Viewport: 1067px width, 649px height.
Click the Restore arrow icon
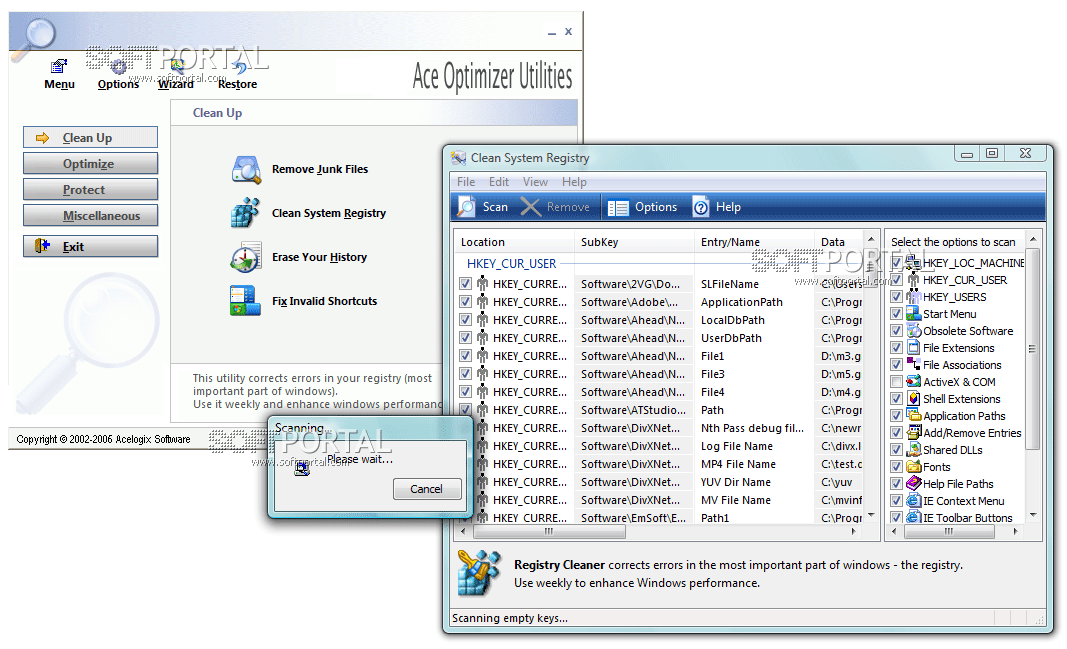point(239,66)
